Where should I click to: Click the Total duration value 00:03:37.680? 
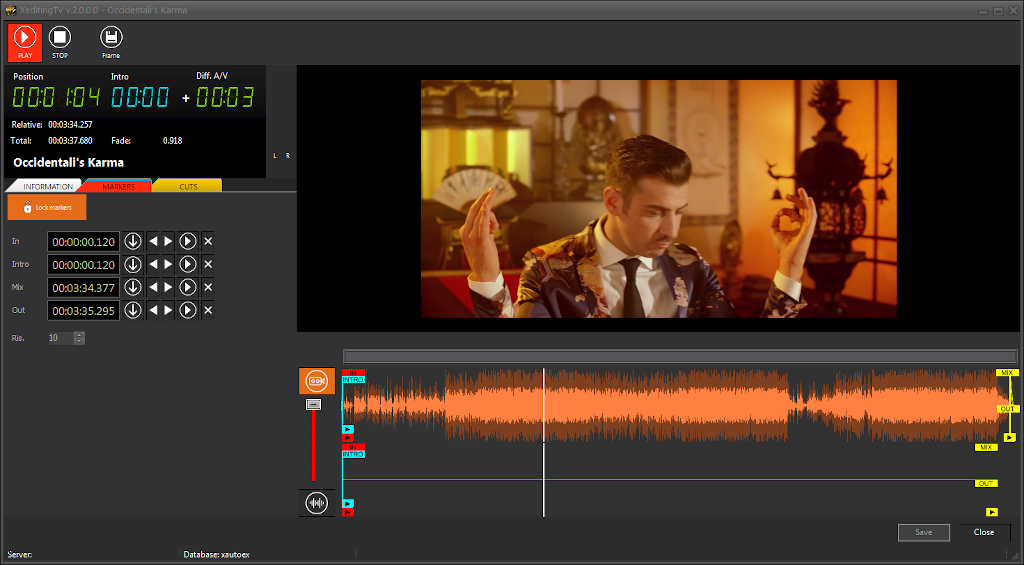point(71,140)
